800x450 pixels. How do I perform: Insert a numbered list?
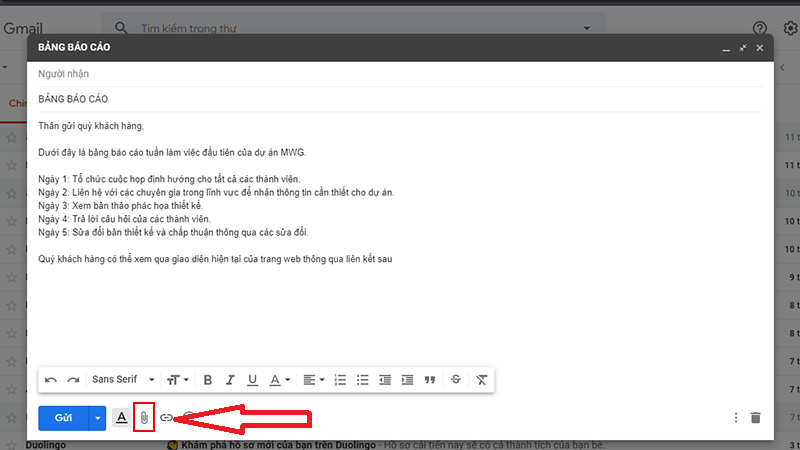click(340, 380)
